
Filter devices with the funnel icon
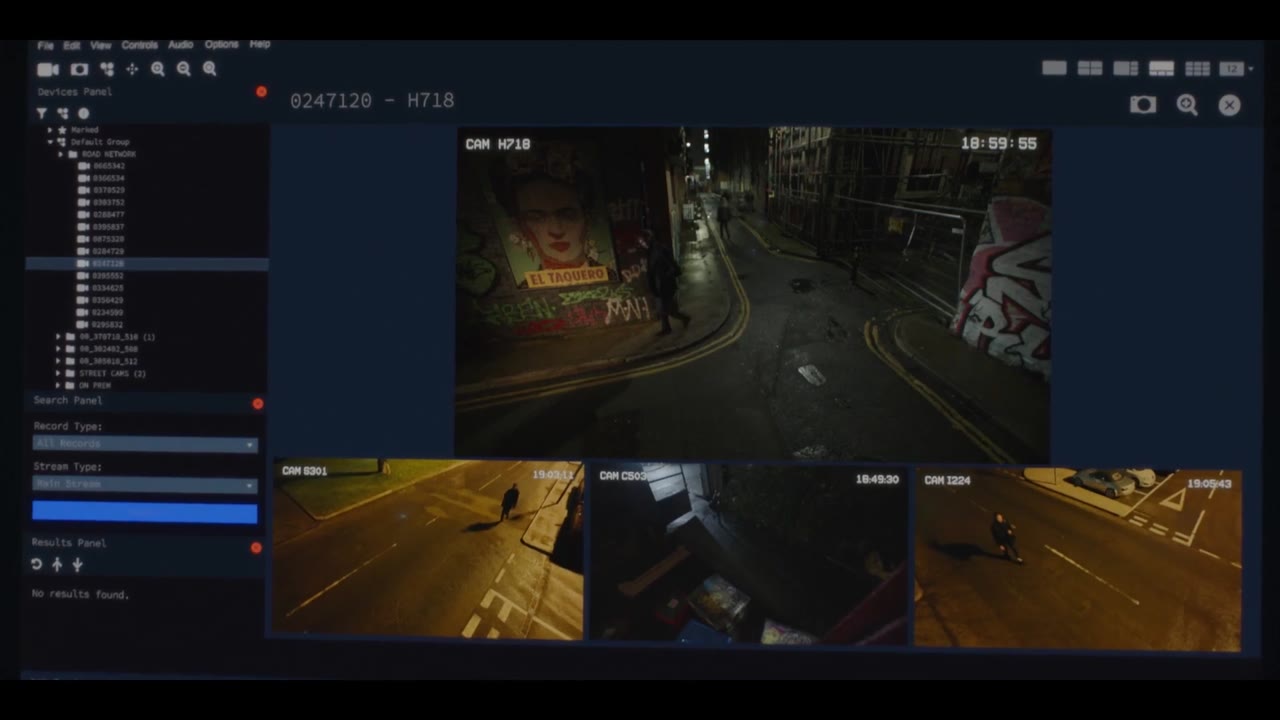pyautogui.click(x=42, y=114)
